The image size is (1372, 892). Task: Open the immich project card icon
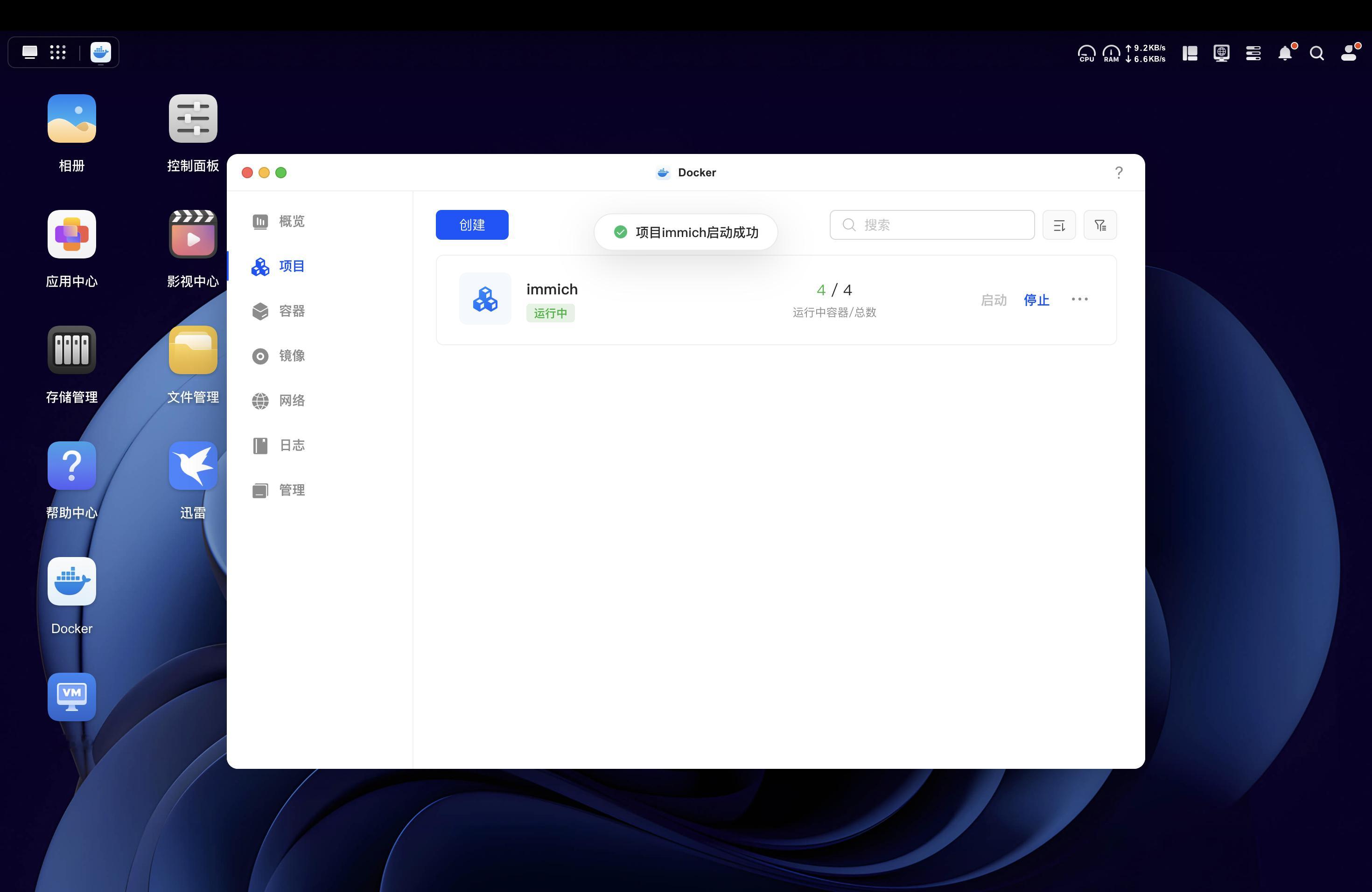[485, 299]
